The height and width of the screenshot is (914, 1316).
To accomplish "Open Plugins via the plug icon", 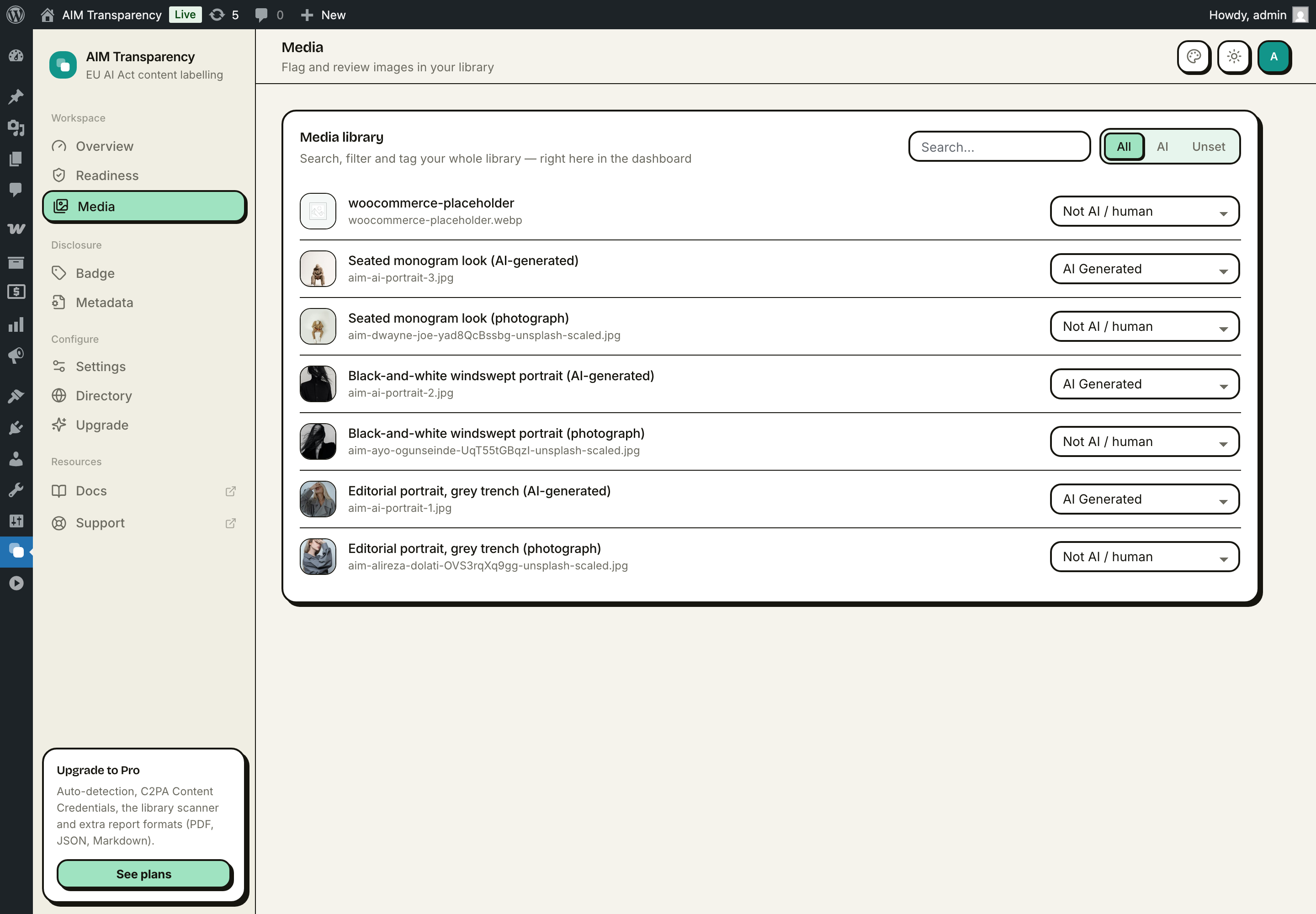I will [16, 427].
